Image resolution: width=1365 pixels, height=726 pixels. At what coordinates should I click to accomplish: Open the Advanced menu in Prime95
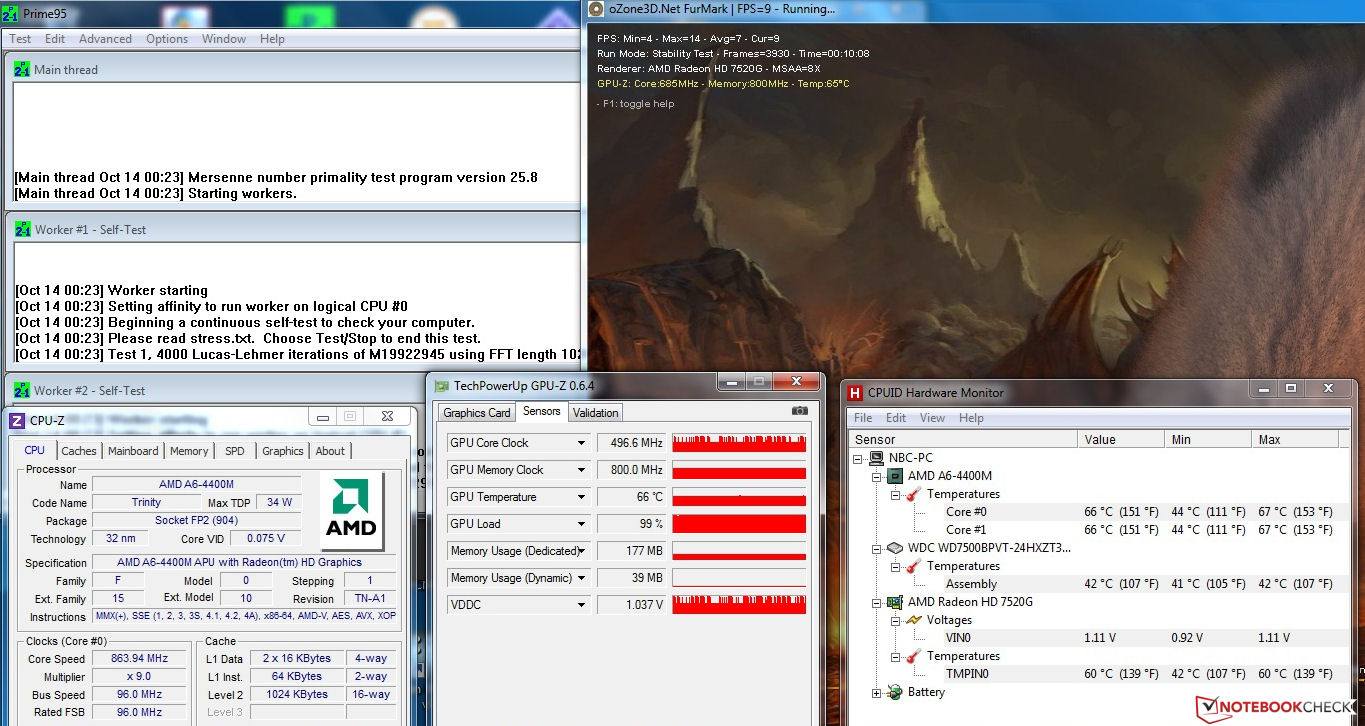105,39
